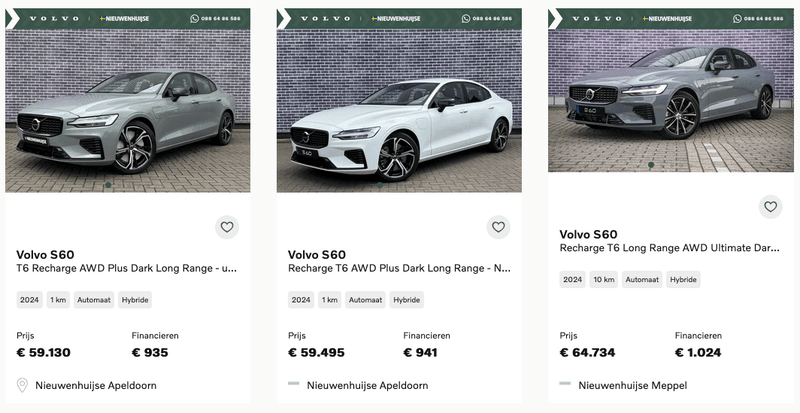The image size is (800, 413).
Task: Click the Hybride tag on the first card
Action: point(135,300)
